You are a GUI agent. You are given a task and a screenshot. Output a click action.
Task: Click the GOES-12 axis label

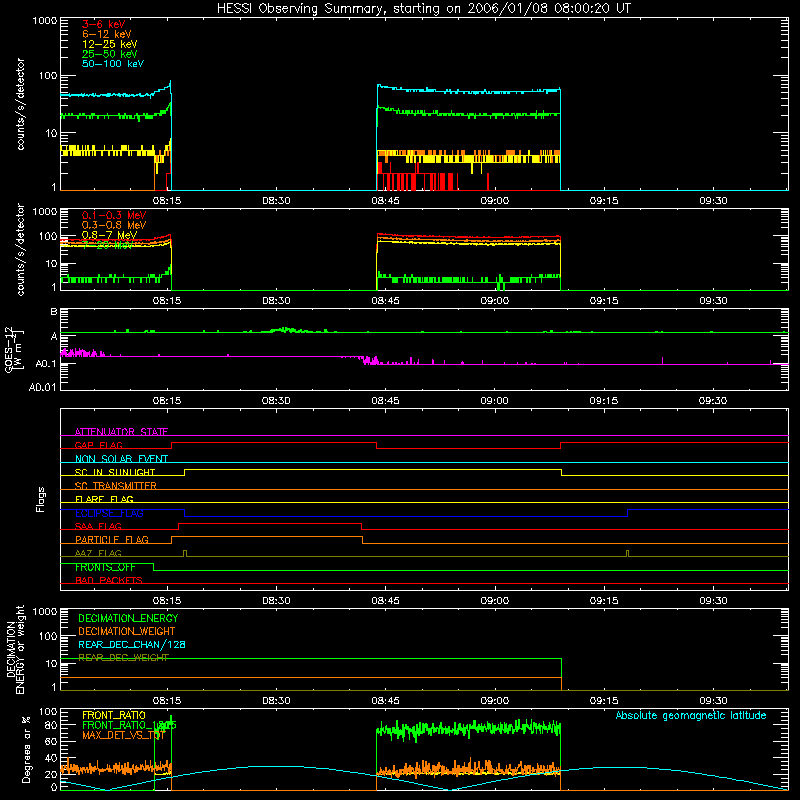[14, 349]
